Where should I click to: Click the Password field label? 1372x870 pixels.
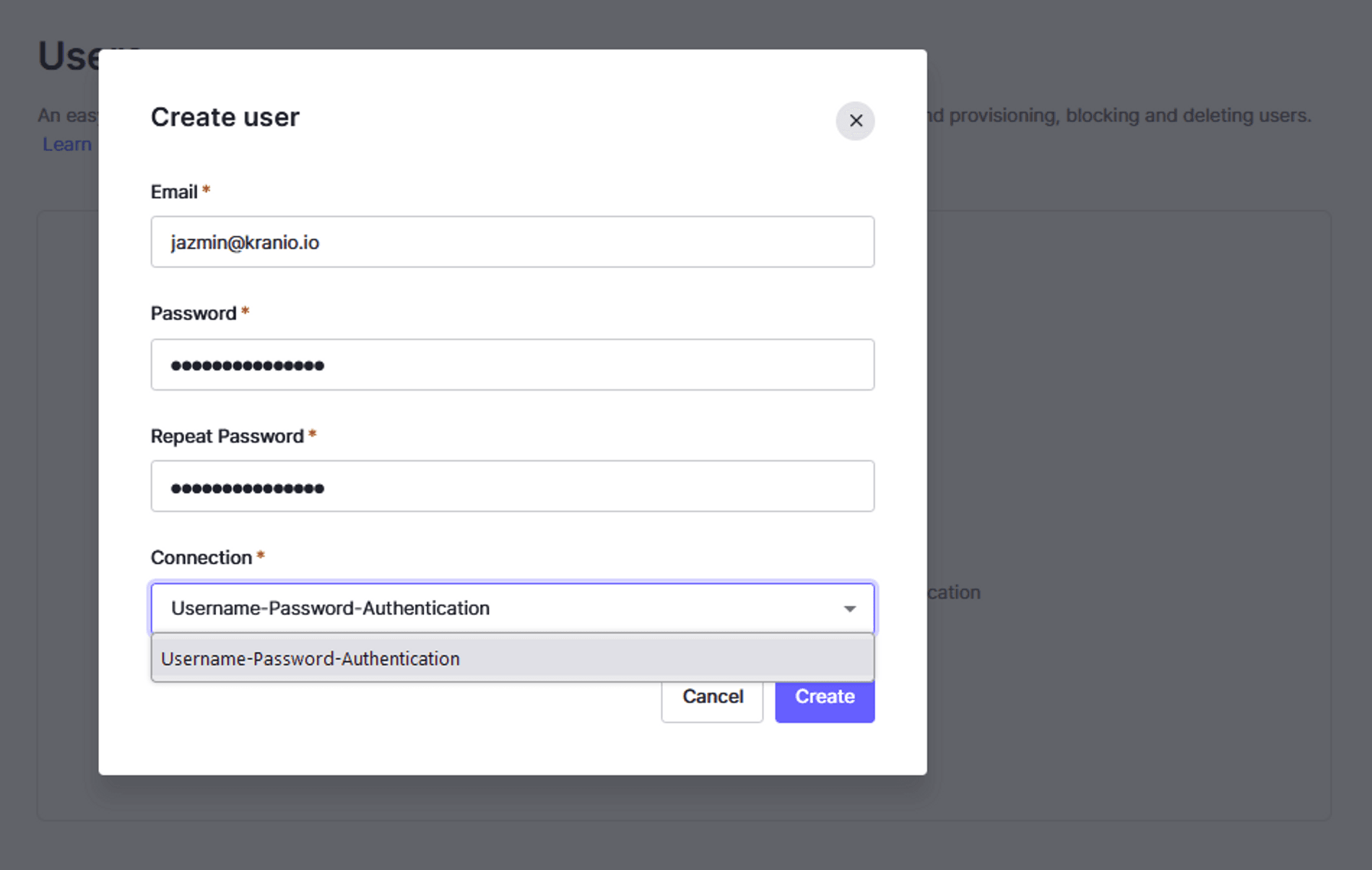tap(194, 313)
